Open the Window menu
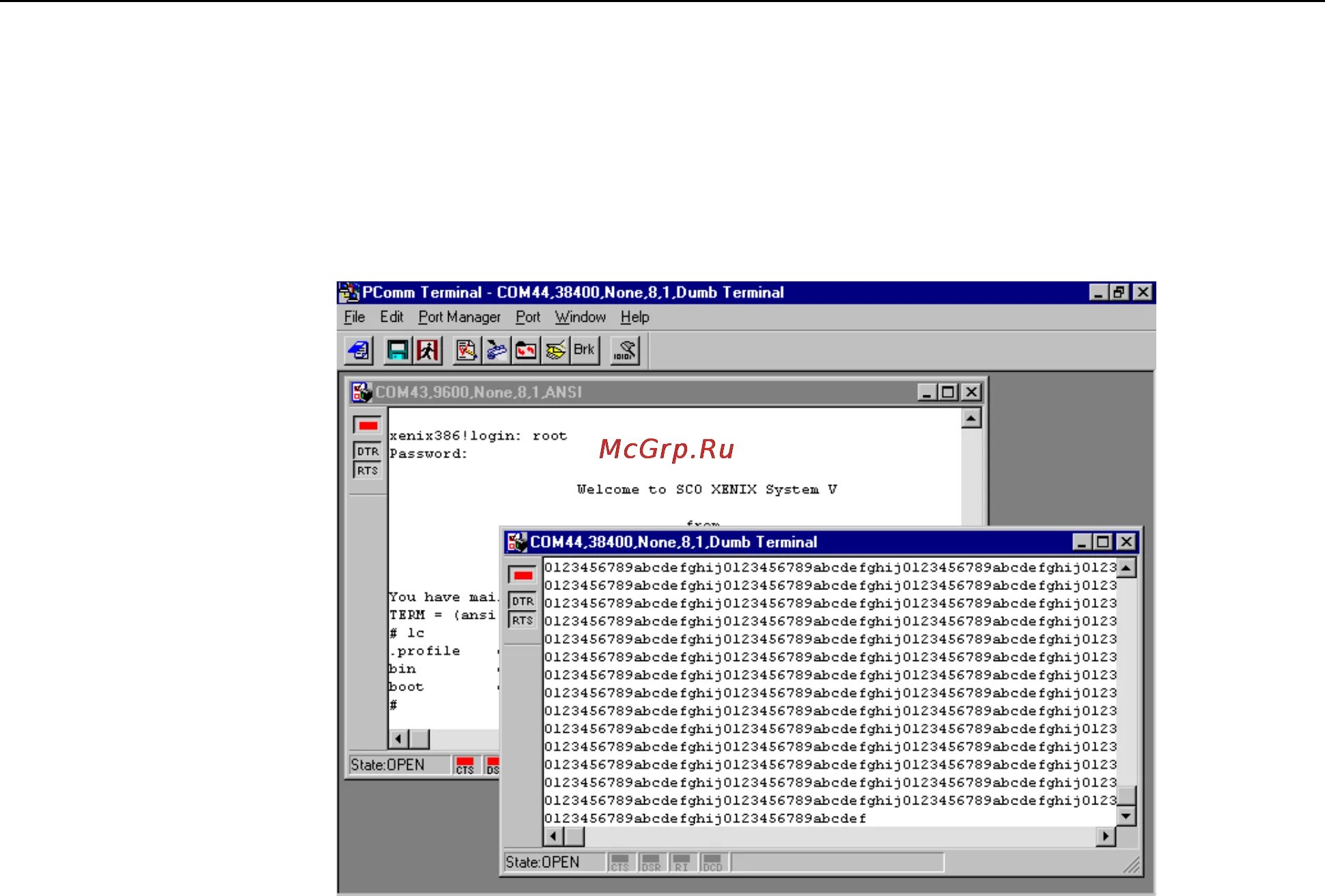 580,317
